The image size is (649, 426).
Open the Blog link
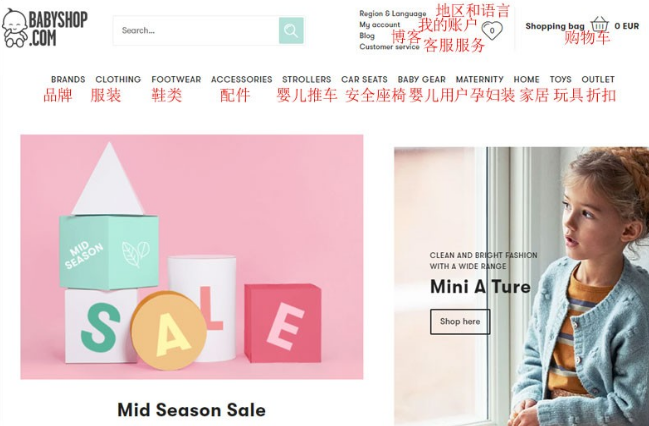(x=367, y=36)
